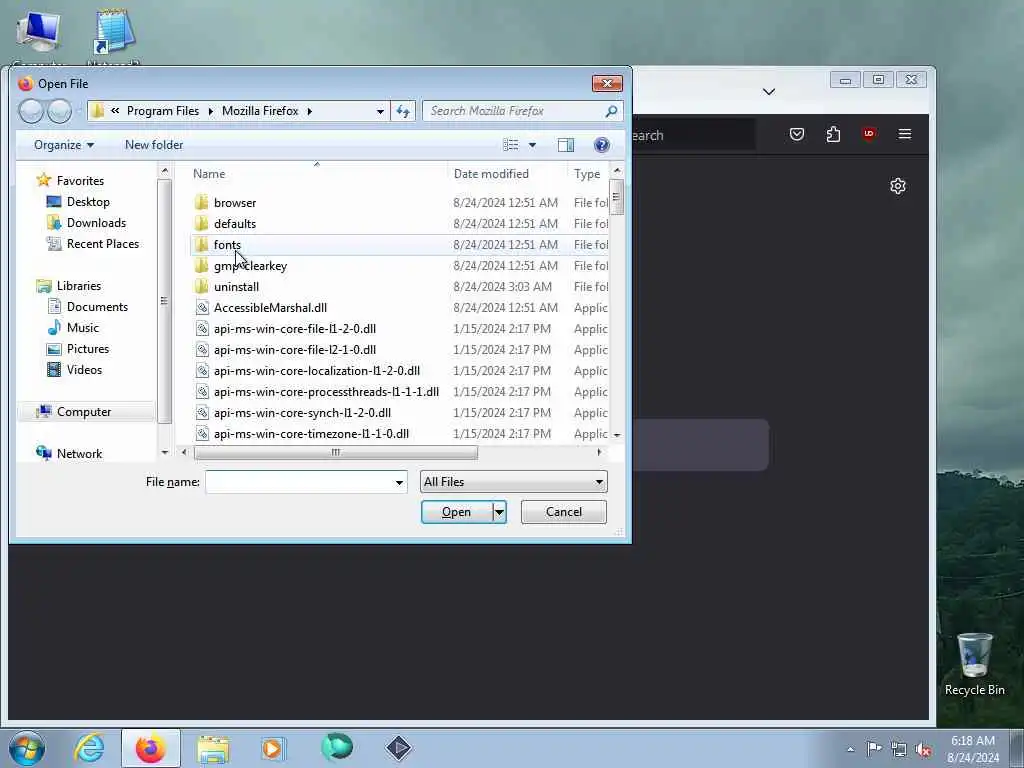Sort by the Date modified column header

[507, 174]
